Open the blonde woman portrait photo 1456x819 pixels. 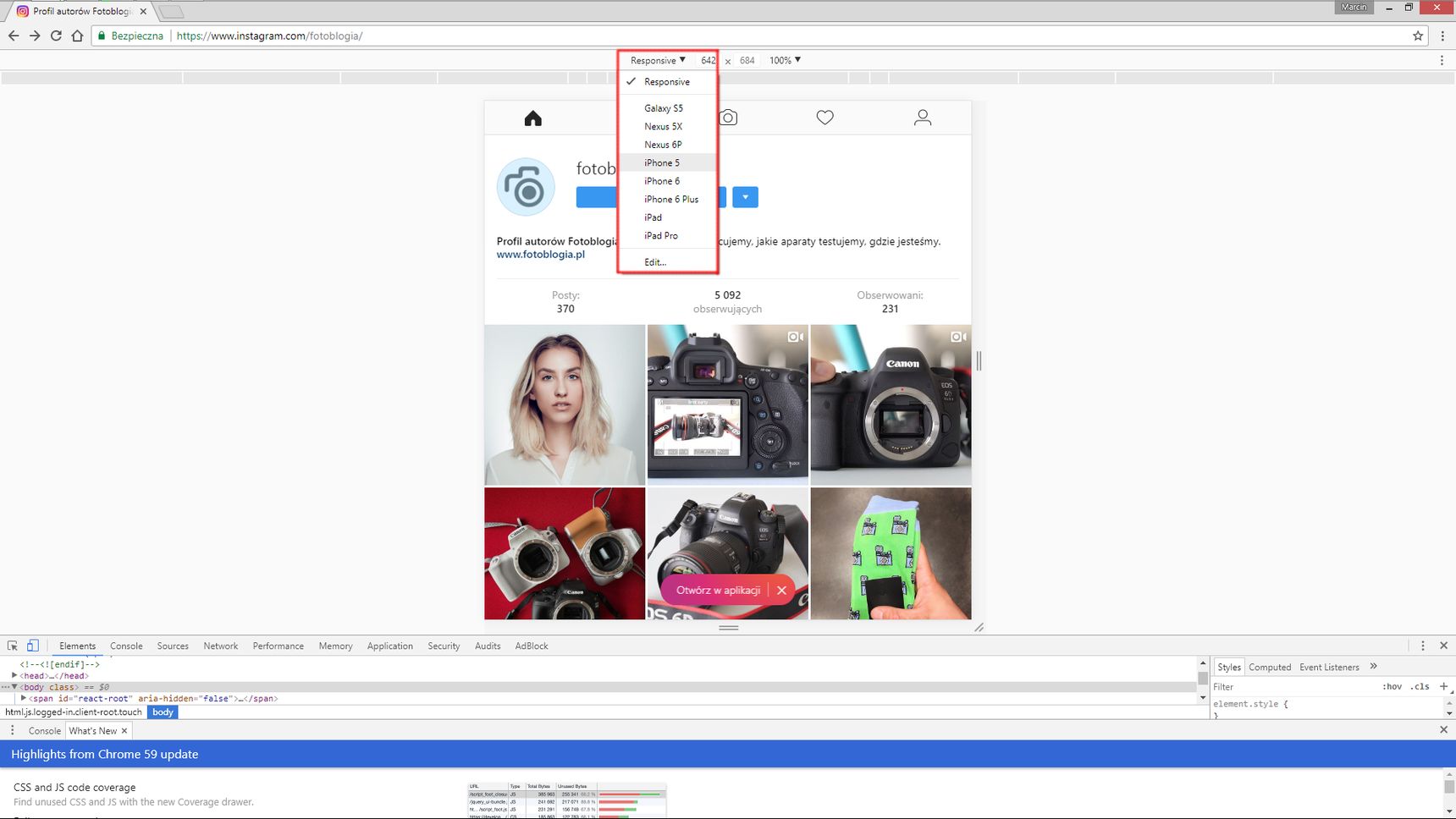(x=565, y=404)
